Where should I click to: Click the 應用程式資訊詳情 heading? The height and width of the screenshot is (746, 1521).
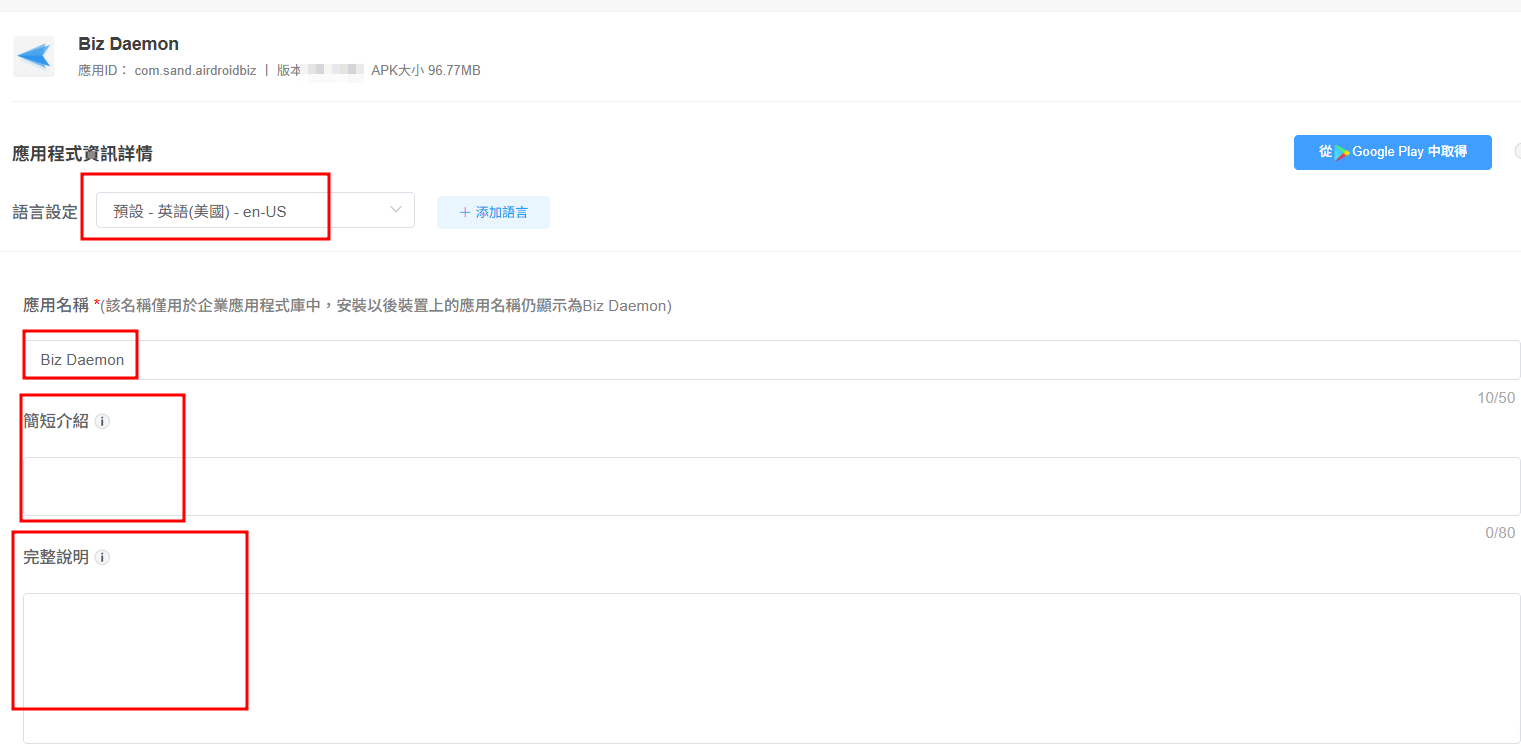click(82, 153)
